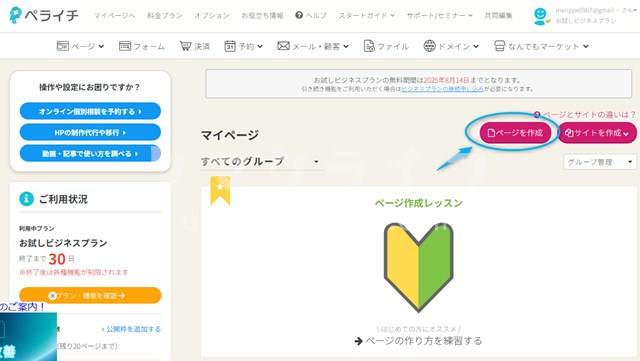Click the yellow star bookmark ribbon
The image size is (640, 361).
pyautogui.click(x=220, y=190)
